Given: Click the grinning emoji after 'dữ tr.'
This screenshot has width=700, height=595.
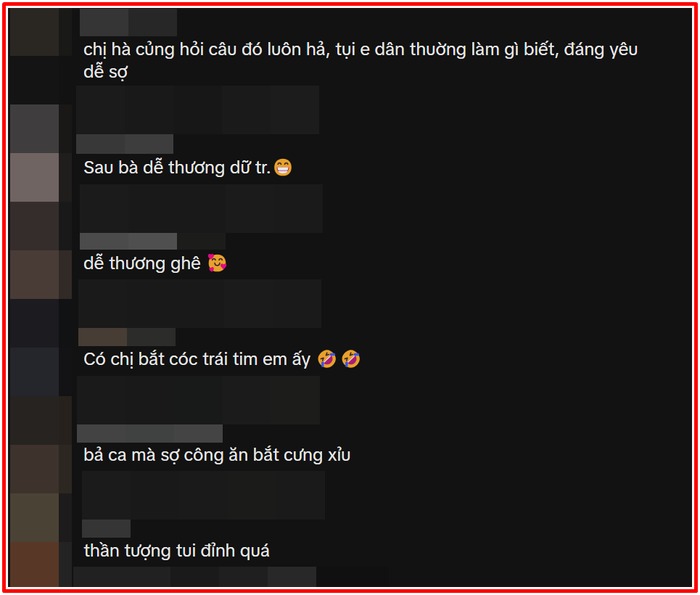Looking at the screenshot, I should 283,168.
